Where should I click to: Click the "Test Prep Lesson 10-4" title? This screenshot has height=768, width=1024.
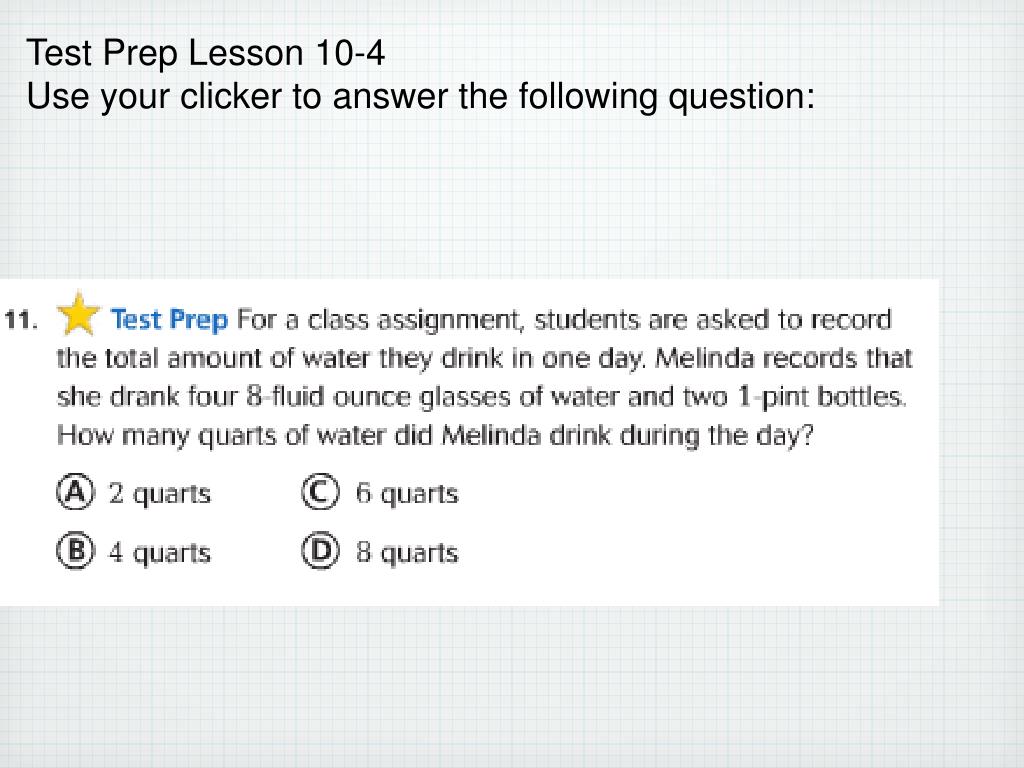(206, 52)
